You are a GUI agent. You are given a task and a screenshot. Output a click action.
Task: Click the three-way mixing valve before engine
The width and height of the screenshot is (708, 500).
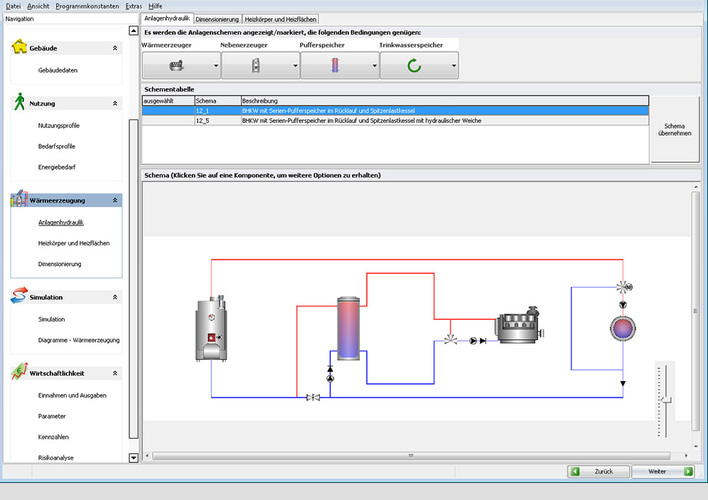(451, 340)
